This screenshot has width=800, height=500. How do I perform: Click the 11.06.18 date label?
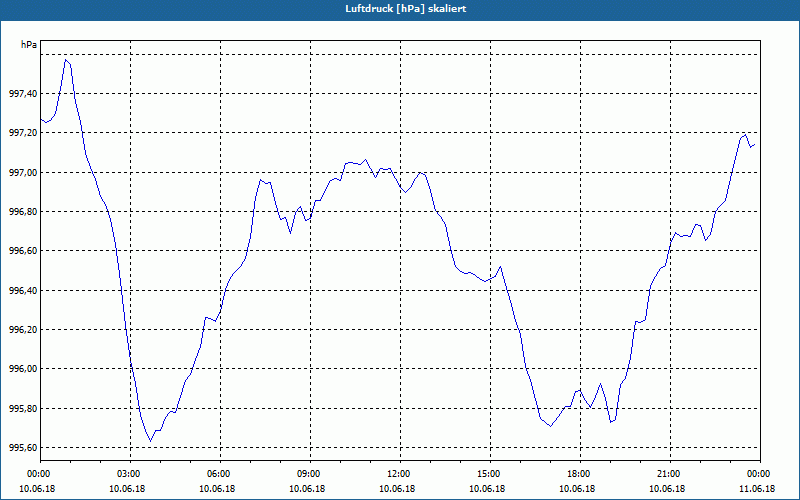(758, 488)
